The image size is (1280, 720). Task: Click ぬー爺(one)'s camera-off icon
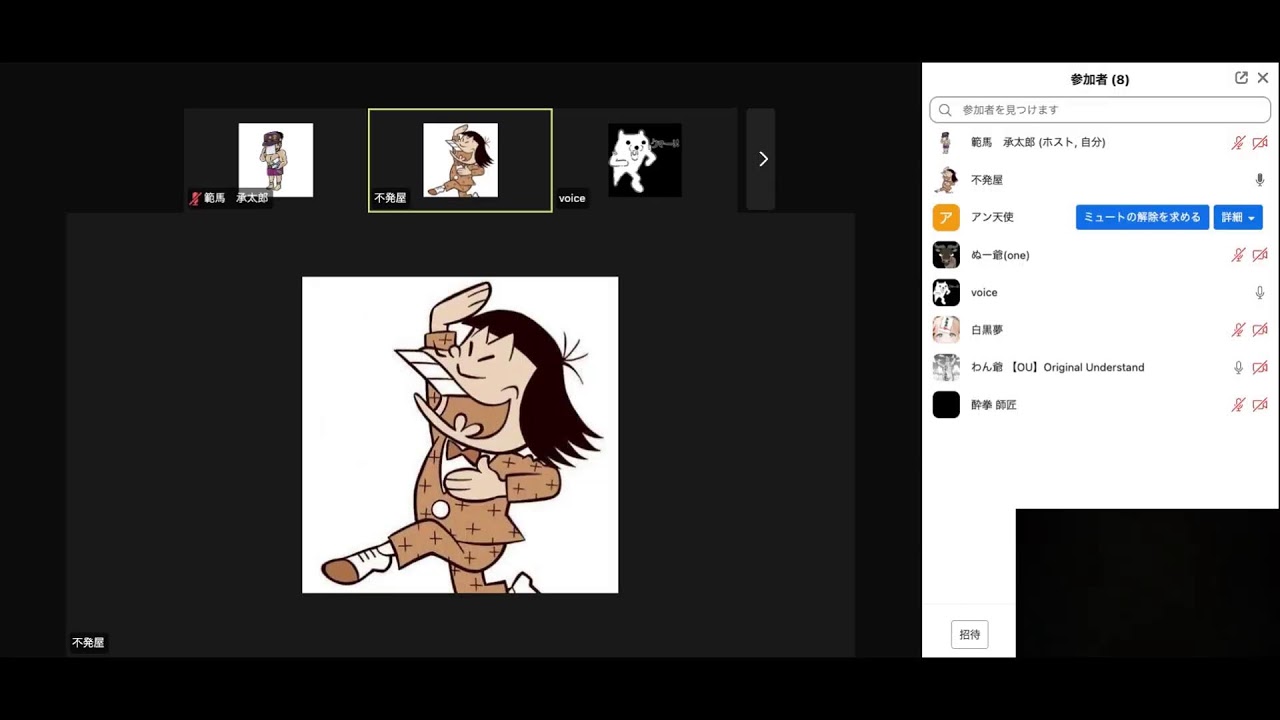coord(1260,255)
